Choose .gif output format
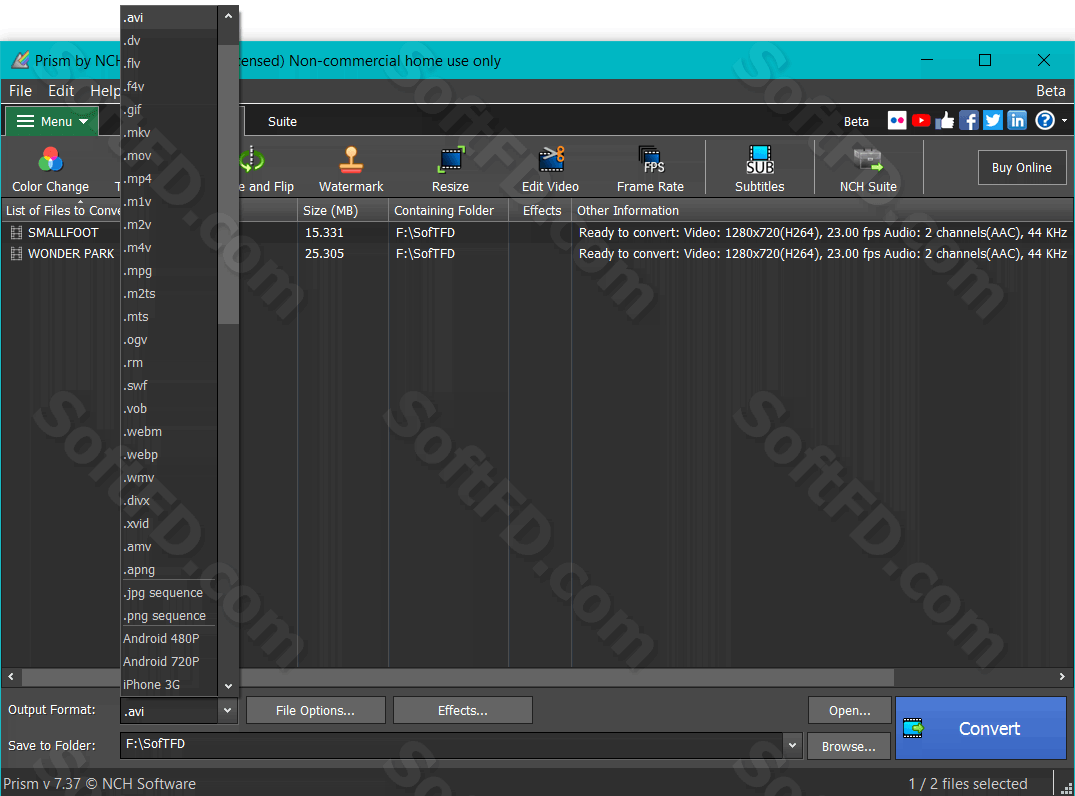 click(x=169, y=109)
